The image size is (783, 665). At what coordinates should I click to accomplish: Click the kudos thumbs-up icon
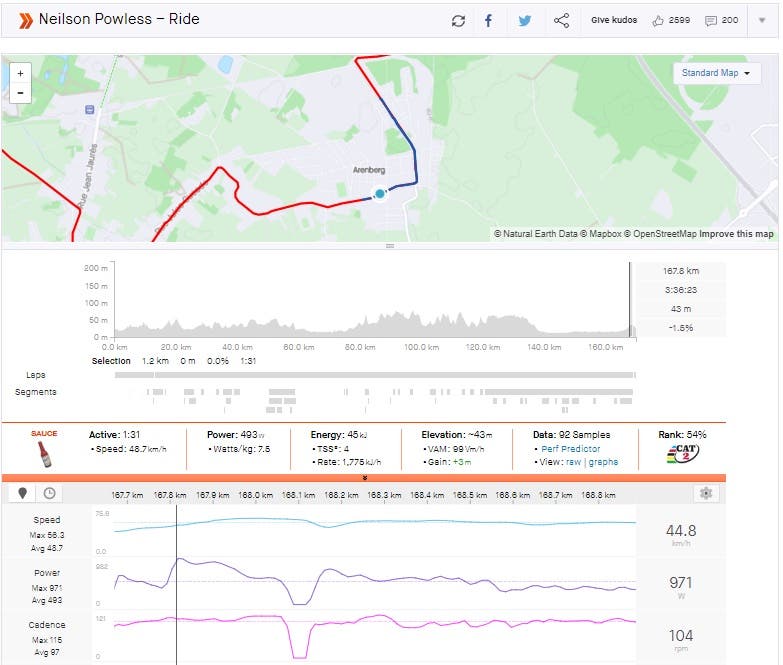pos(658,20)
